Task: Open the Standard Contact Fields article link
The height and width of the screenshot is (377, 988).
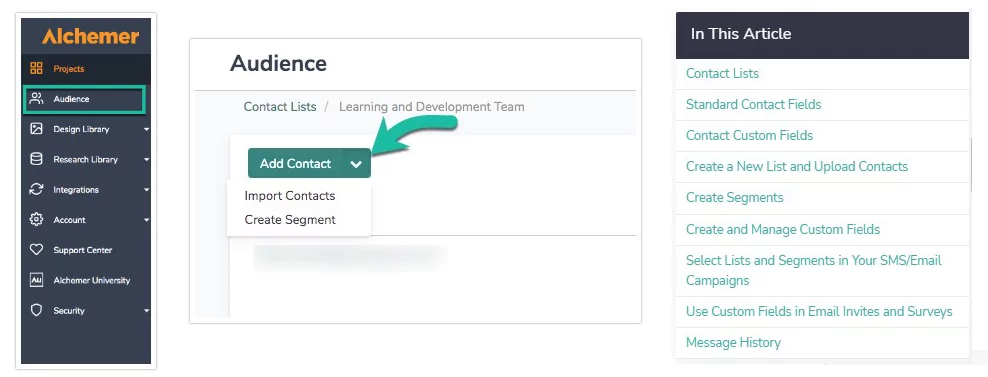Action: coord(754,105)
